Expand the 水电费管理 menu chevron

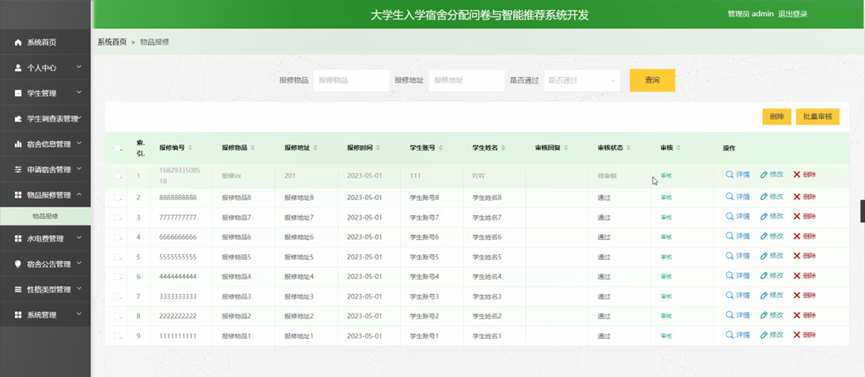[x=79, y=237]
